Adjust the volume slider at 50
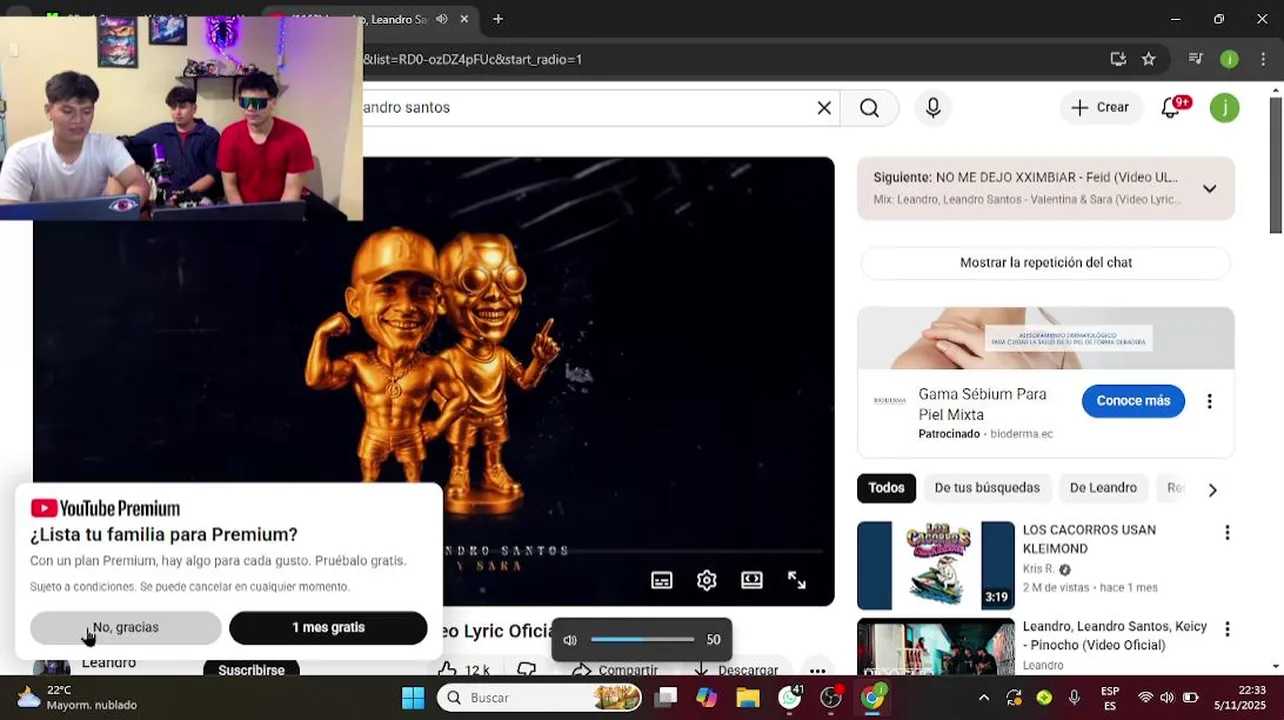Screen dimensions: 1284x720 click(x=642, y=640)
